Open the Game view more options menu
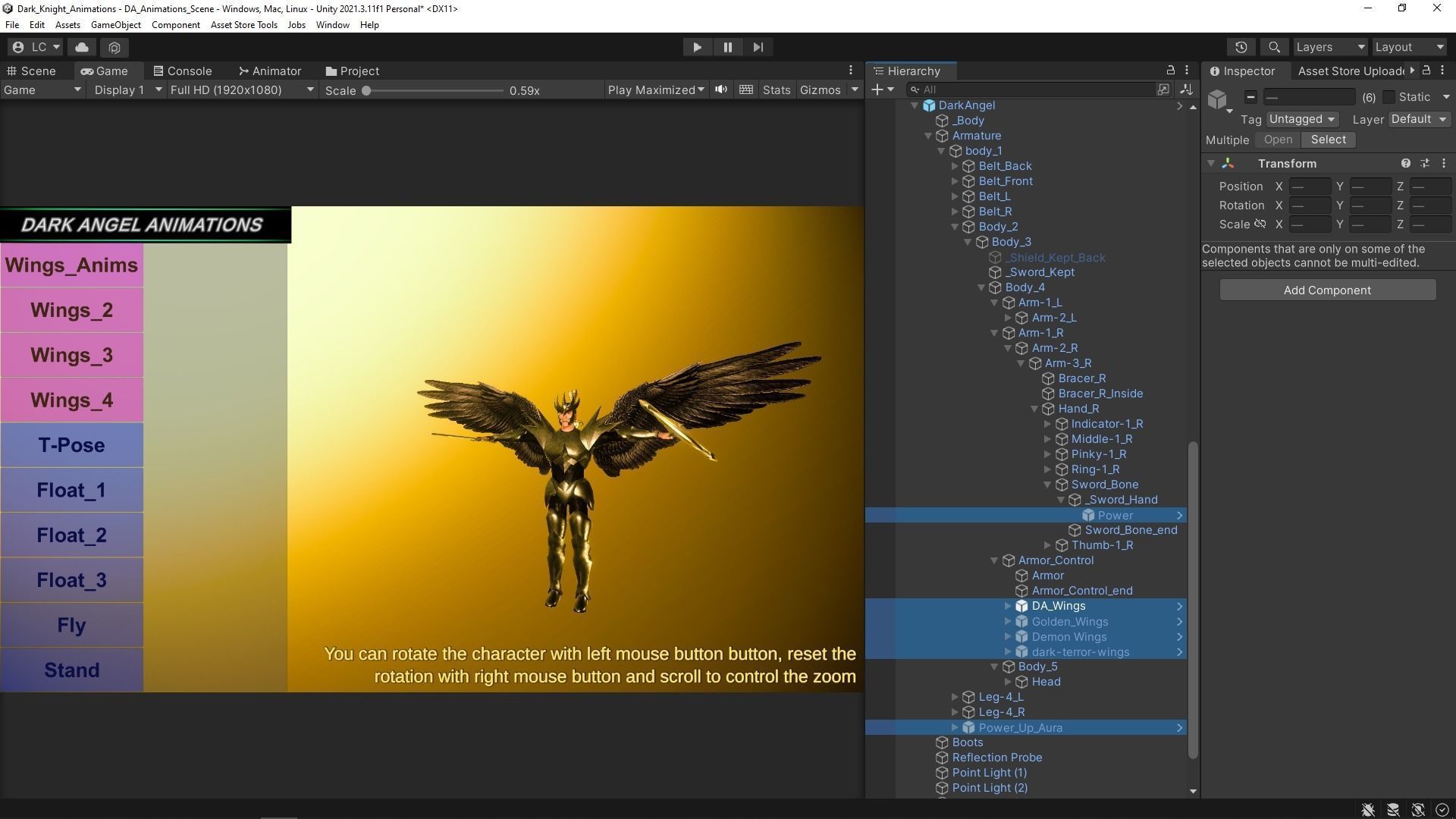This screenshot has width=1456, height=819. pos(851,70)
